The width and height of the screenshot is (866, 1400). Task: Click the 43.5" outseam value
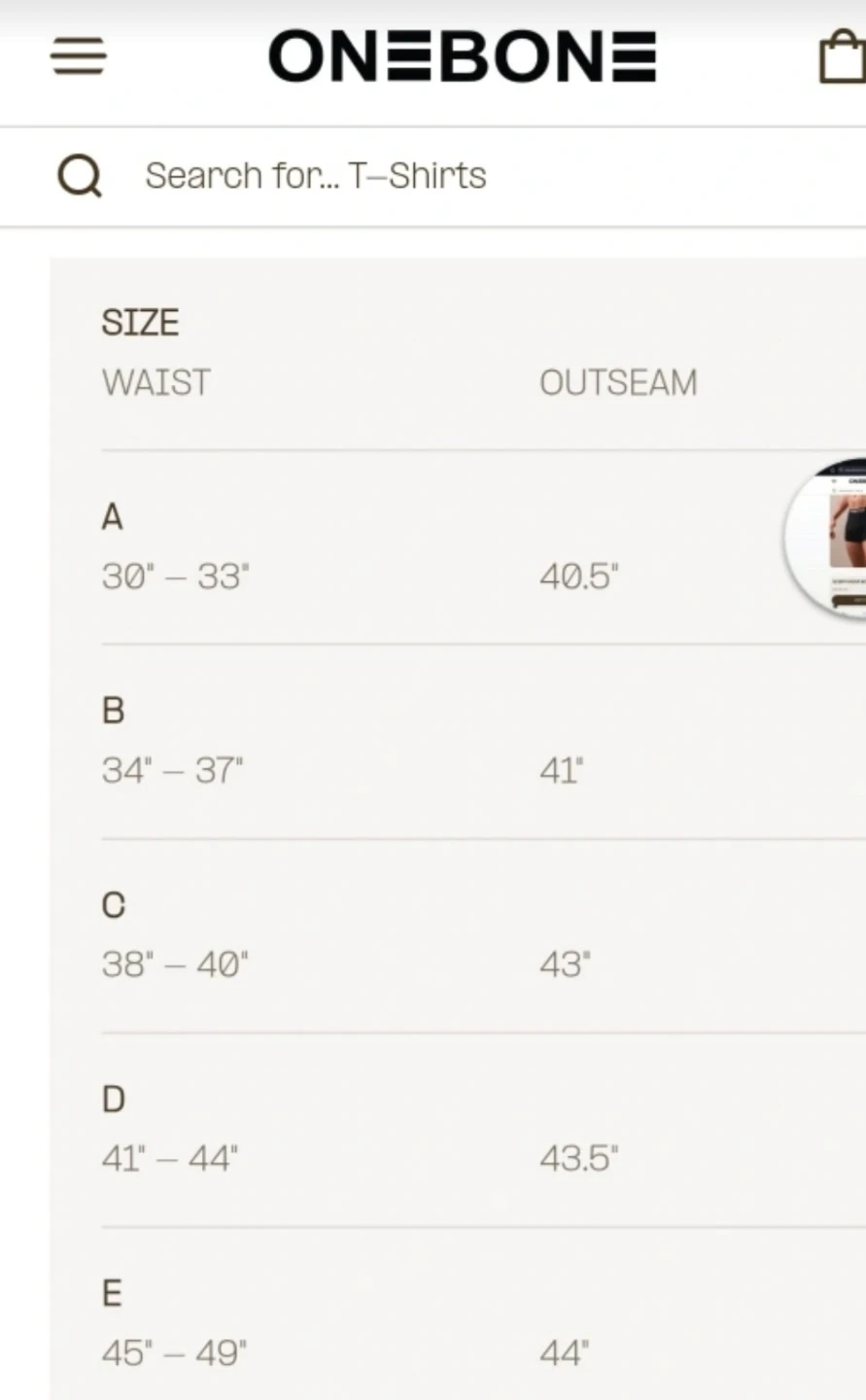click(x=579, y=1159)
